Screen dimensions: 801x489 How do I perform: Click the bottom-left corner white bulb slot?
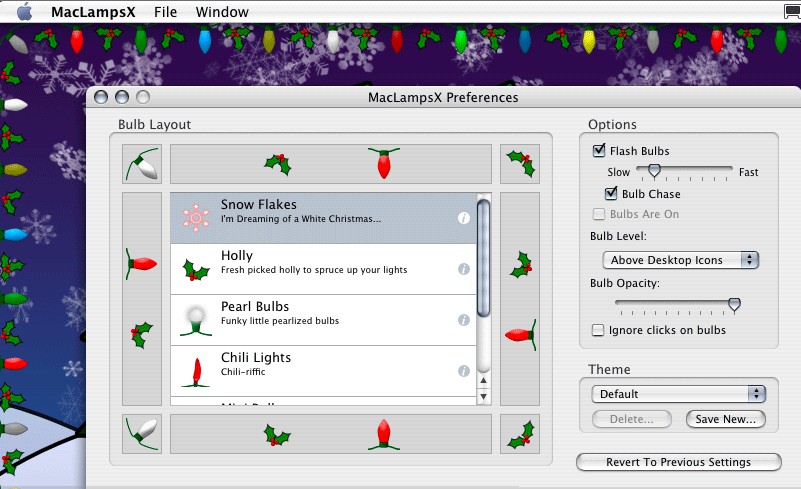tap(142, 434)
